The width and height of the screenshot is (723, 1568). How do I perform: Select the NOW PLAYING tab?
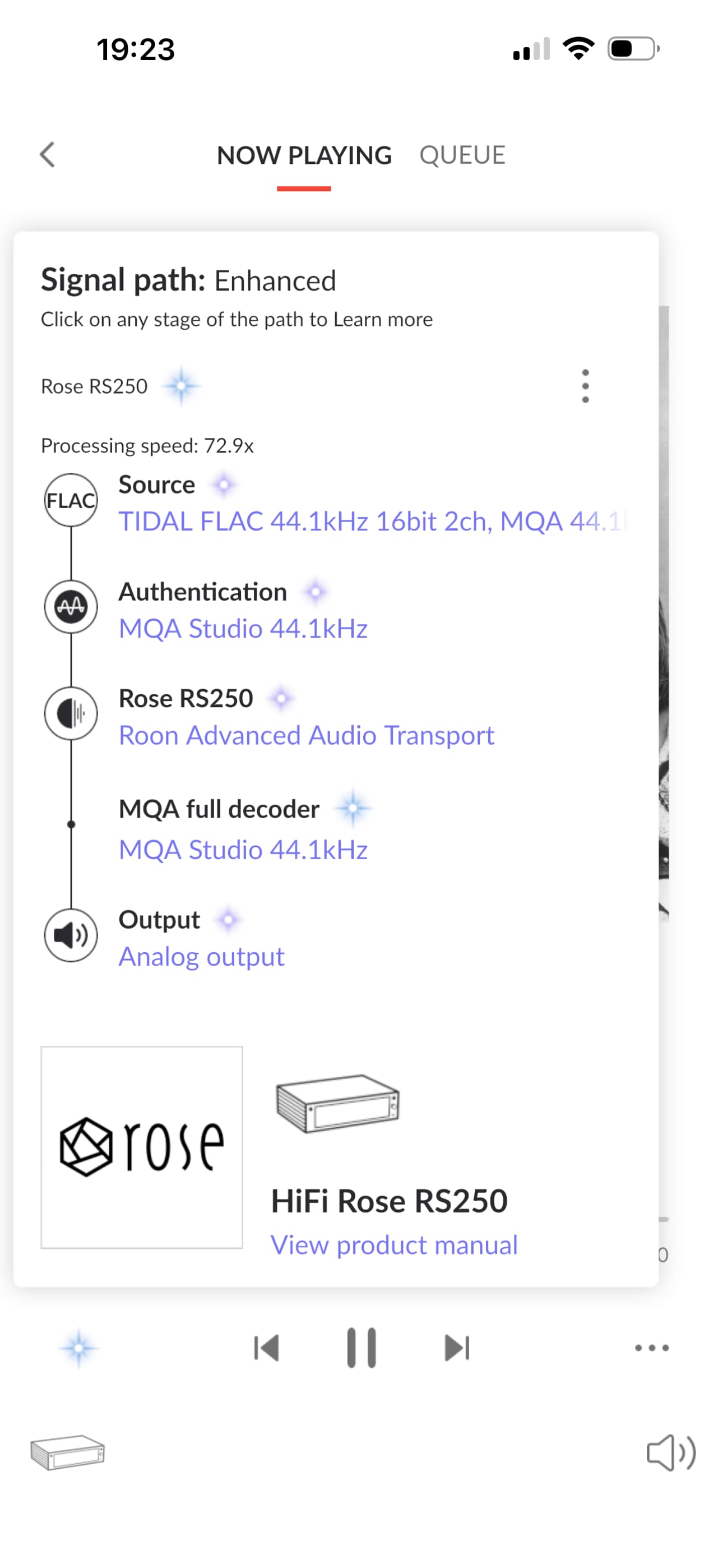[304, 155]
